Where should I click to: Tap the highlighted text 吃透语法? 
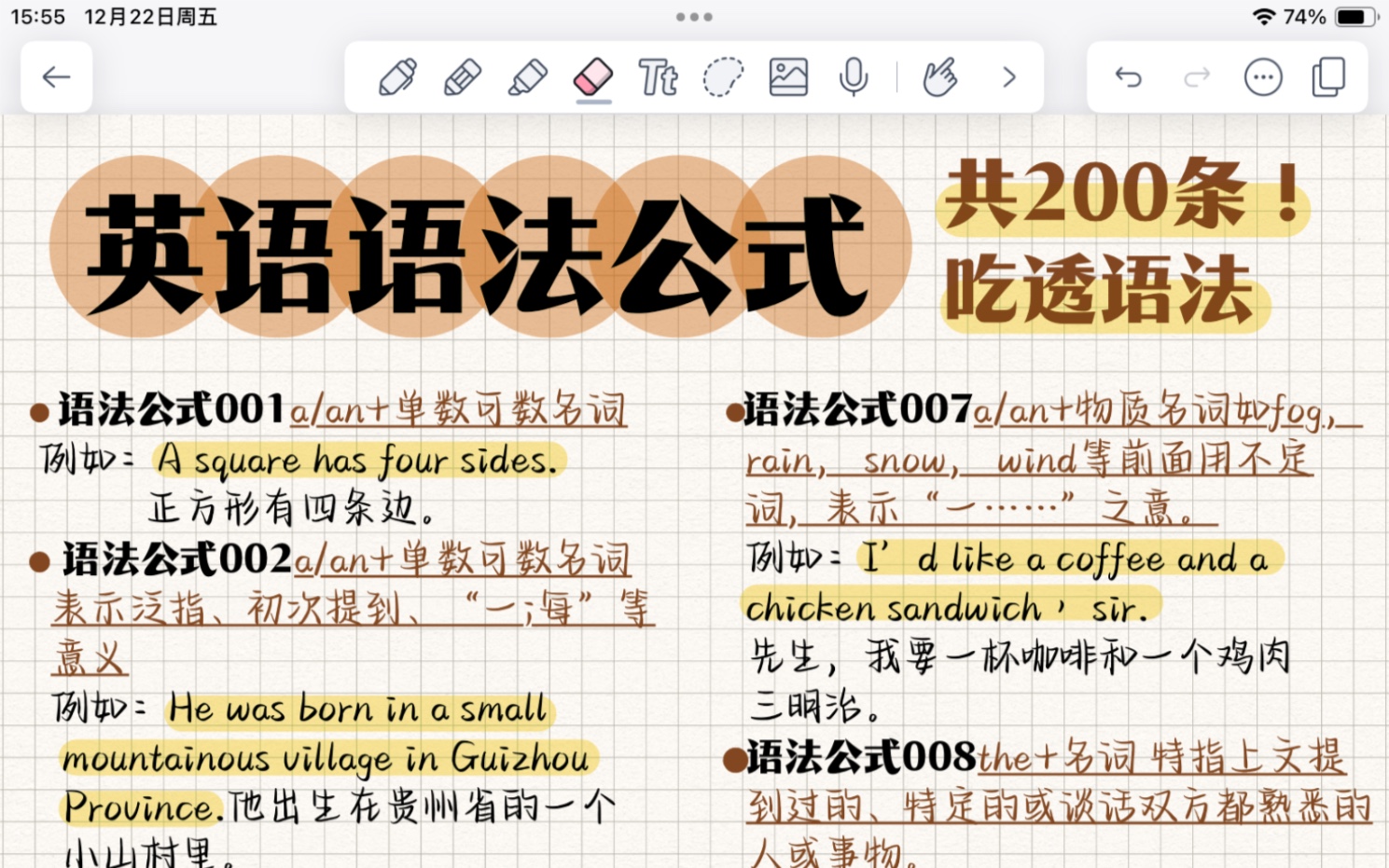[x=1101, y=291]
